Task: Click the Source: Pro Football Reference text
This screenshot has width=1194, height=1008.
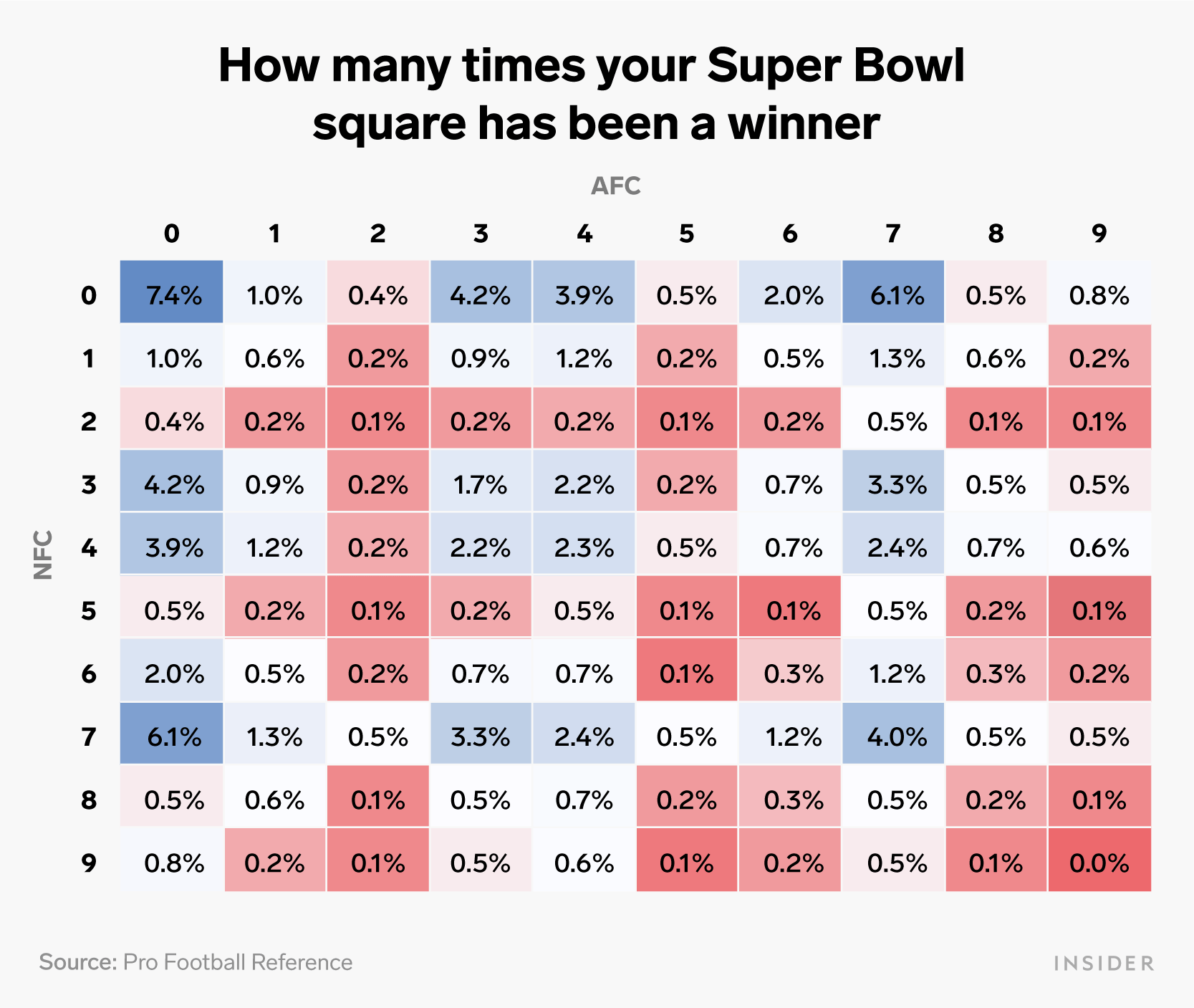Action: pos(196,961)
